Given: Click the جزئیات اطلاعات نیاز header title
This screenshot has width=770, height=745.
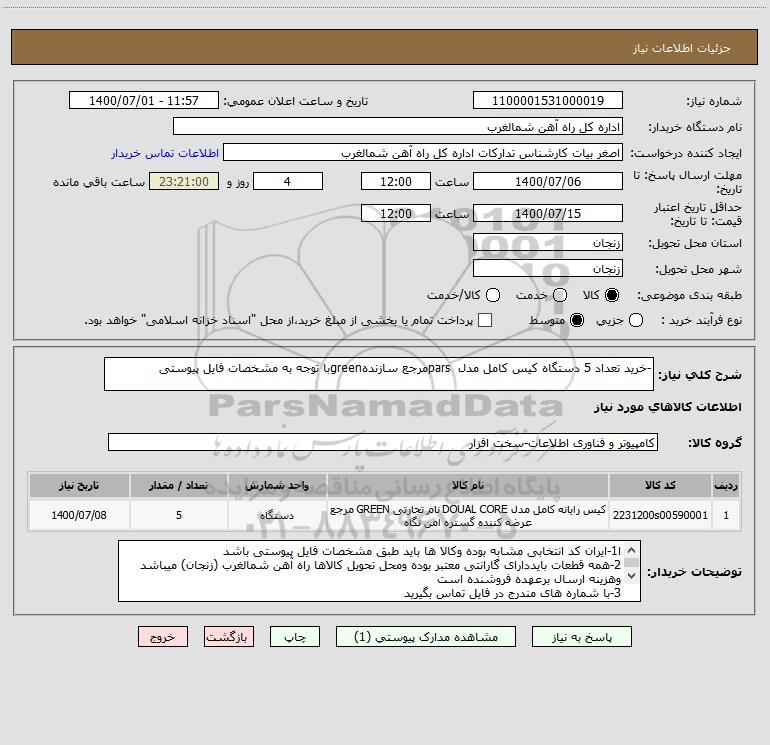Looking at the screenshot, I should (682, 48).
